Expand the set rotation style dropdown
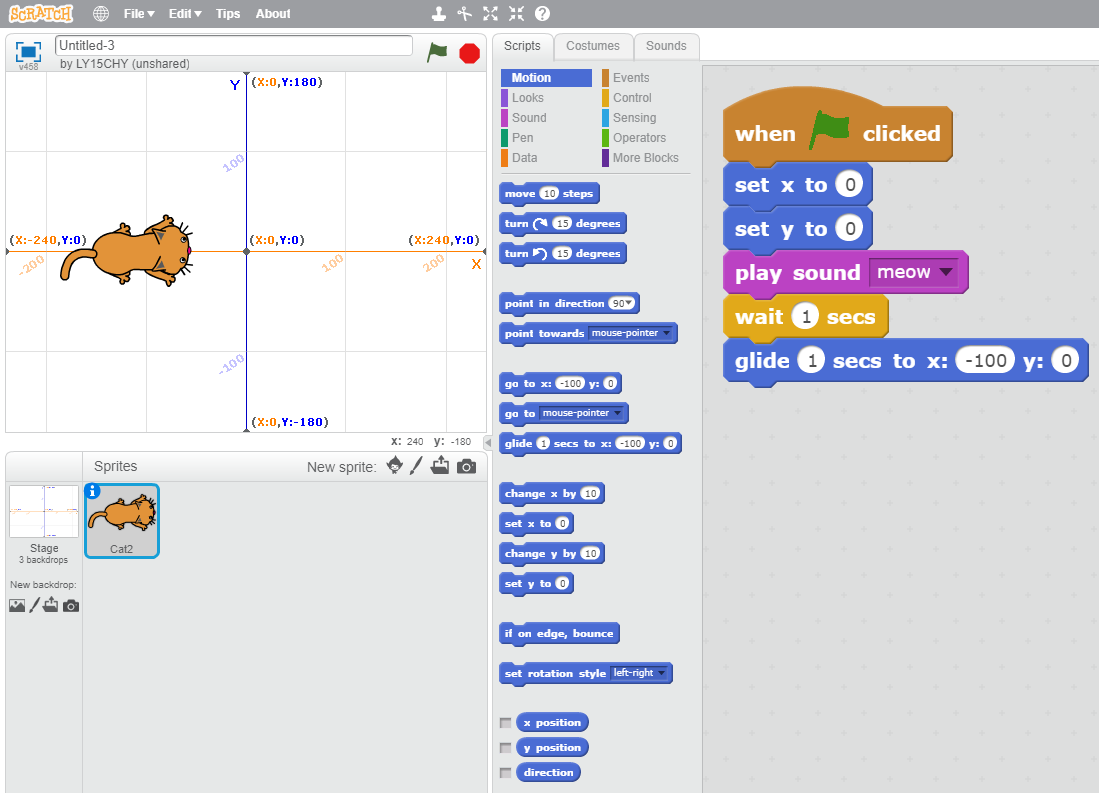This screenshot has height=793, width=1099. [663, 674]
